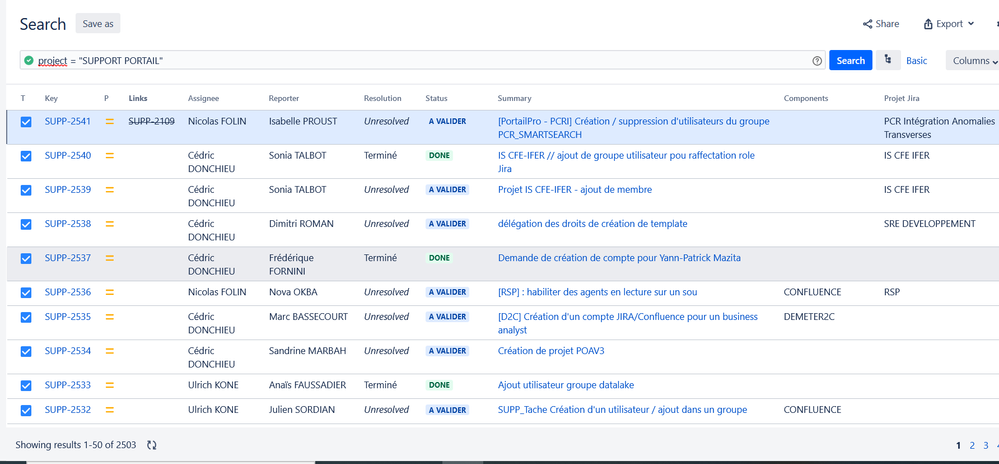
Task: Click the Save as button
Action: click(98, 24)
